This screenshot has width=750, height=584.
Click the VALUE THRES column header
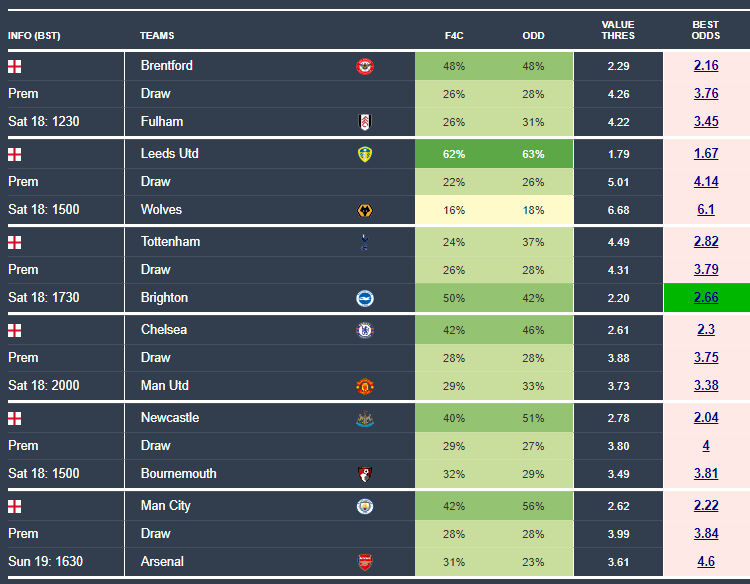[617, 30]
